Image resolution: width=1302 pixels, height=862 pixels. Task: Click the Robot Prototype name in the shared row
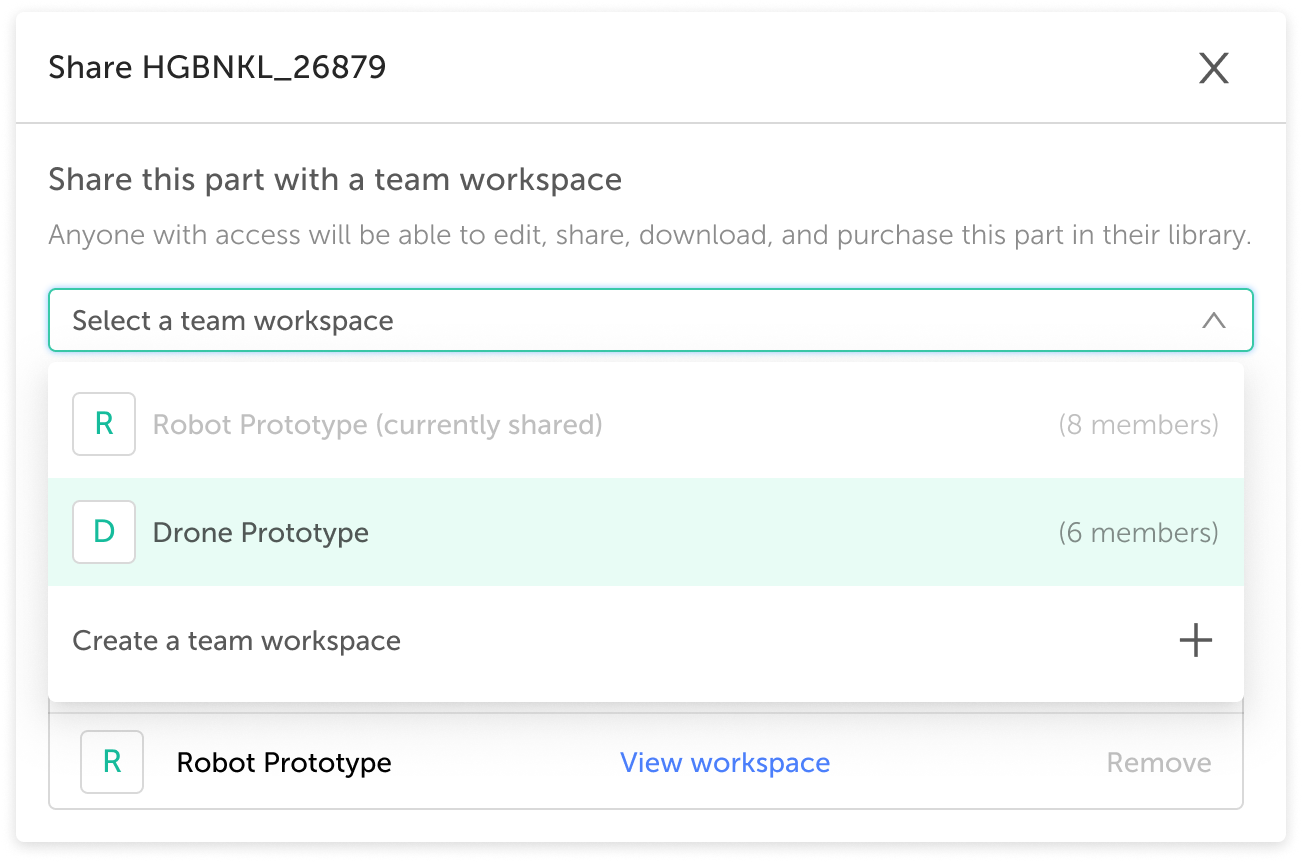pyautogui.click(x=284, y=763)
